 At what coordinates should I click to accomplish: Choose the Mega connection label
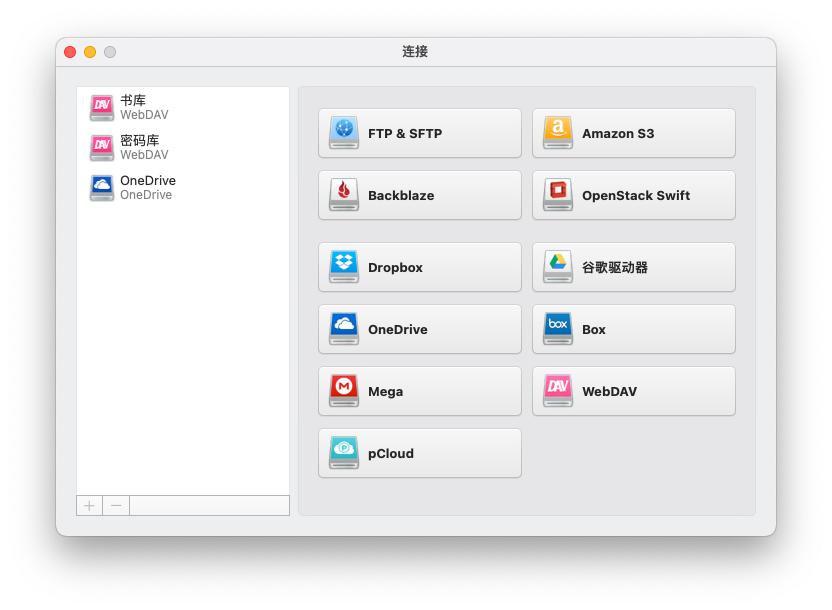click(386, 392)
